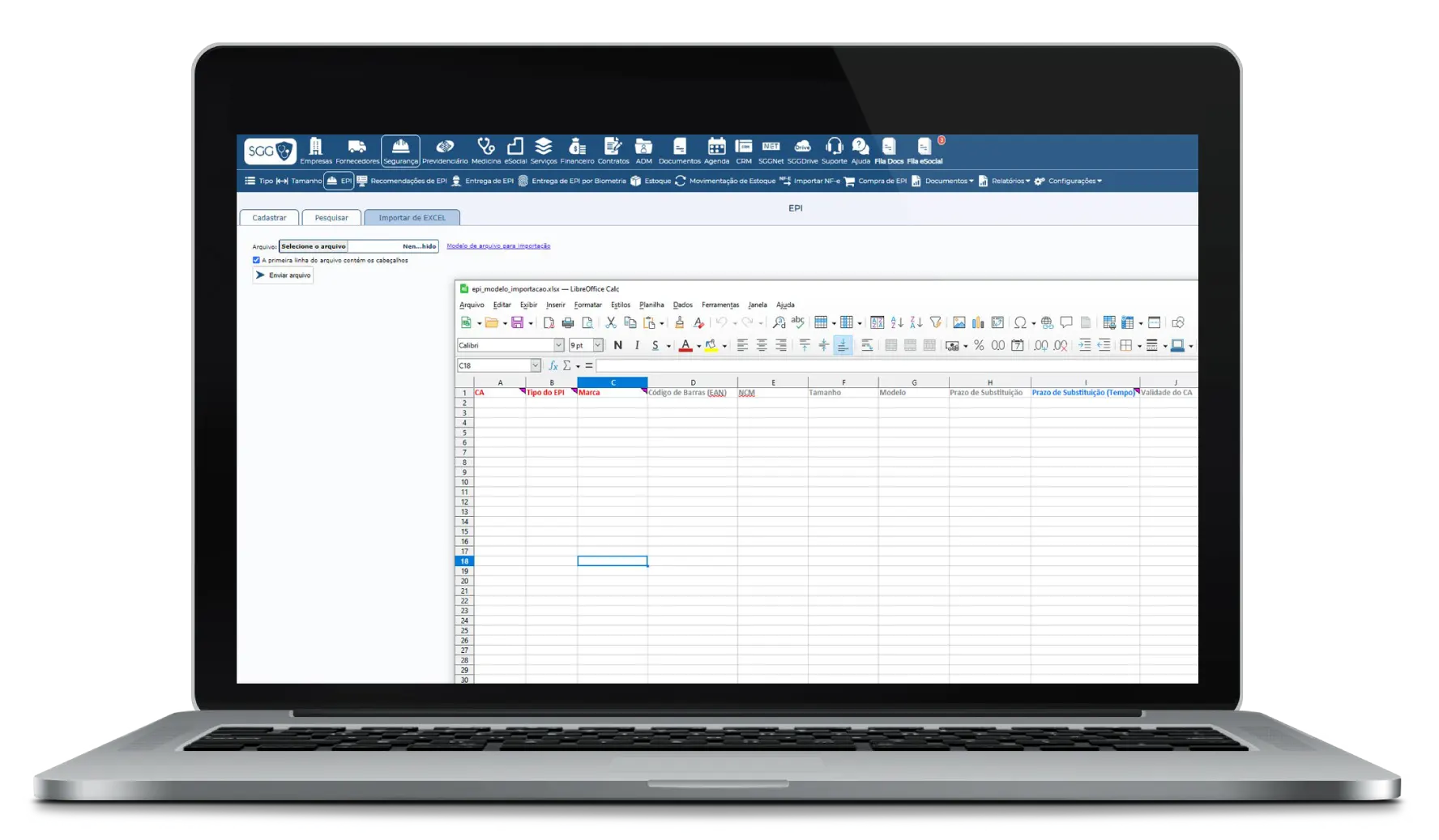Click the Cut scissors icon in Calc

[611, 322]
